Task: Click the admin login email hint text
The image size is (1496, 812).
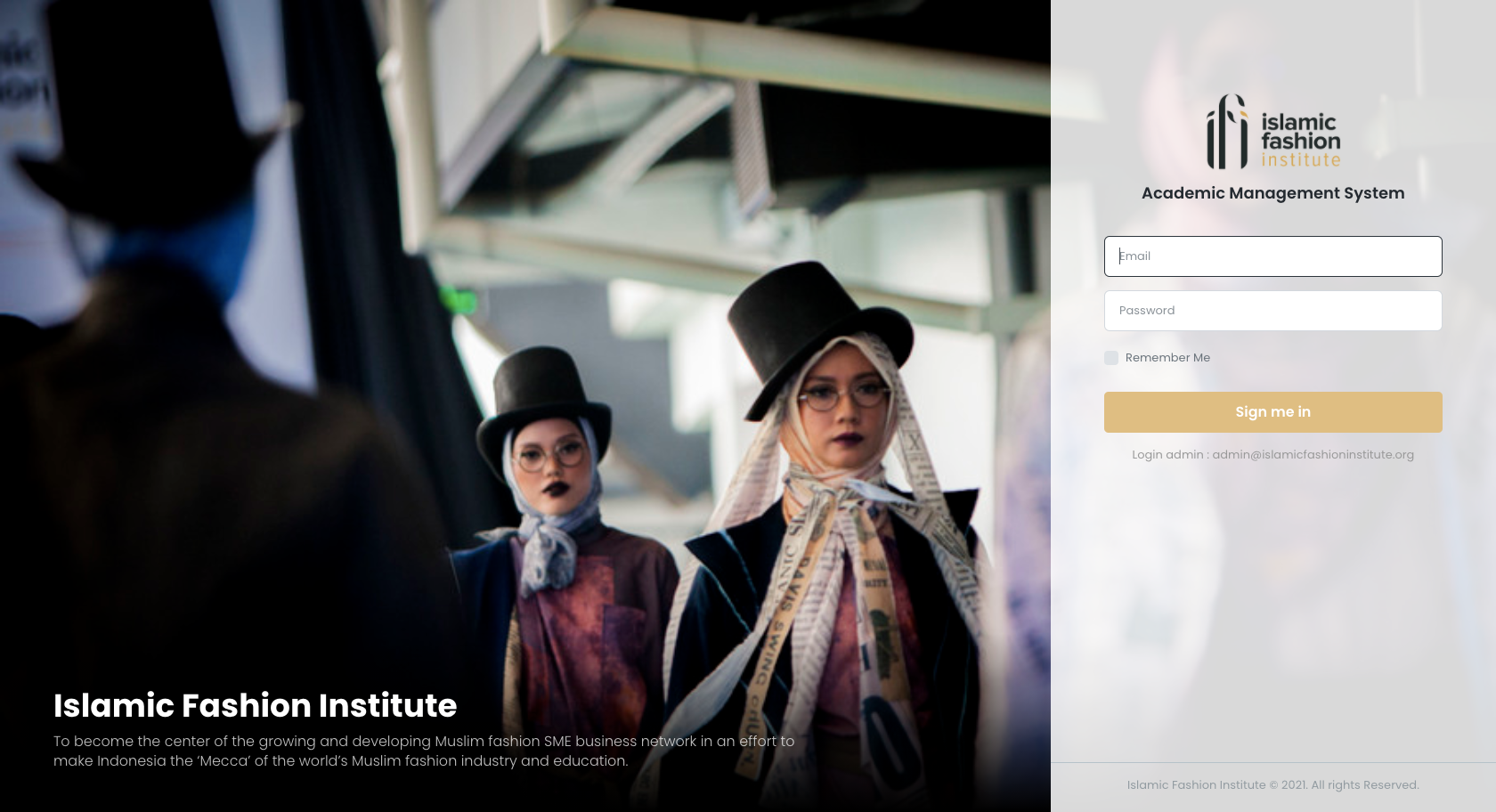Action: (1273, 455)
